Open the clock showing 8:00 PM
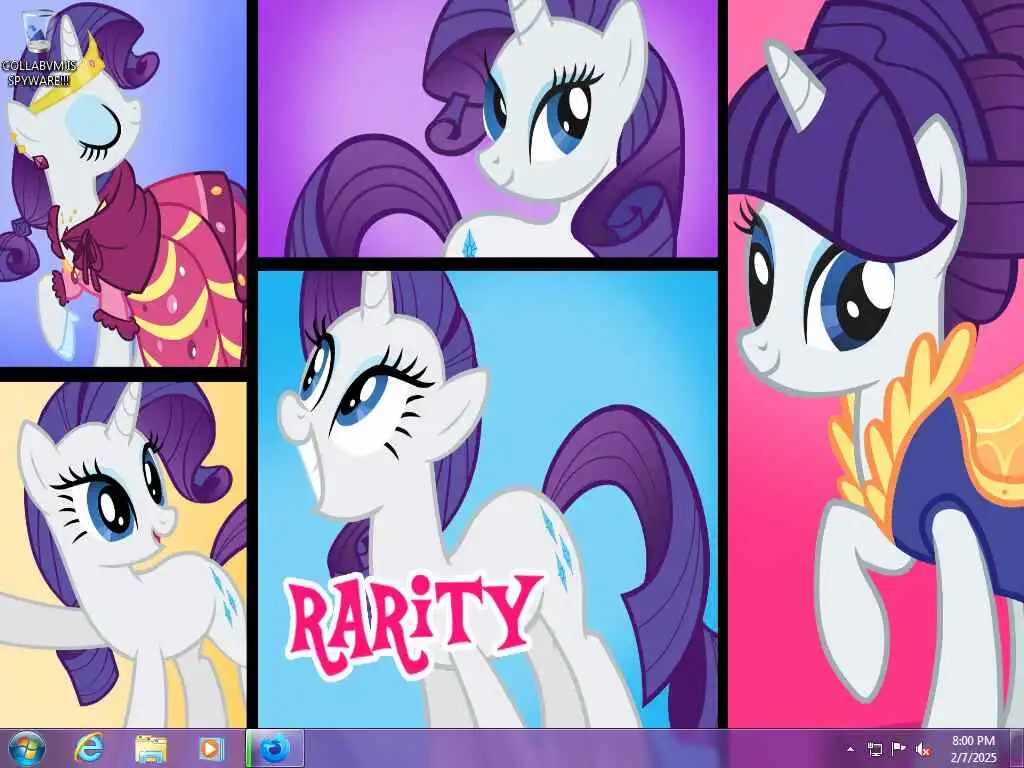 coord(974,749)
